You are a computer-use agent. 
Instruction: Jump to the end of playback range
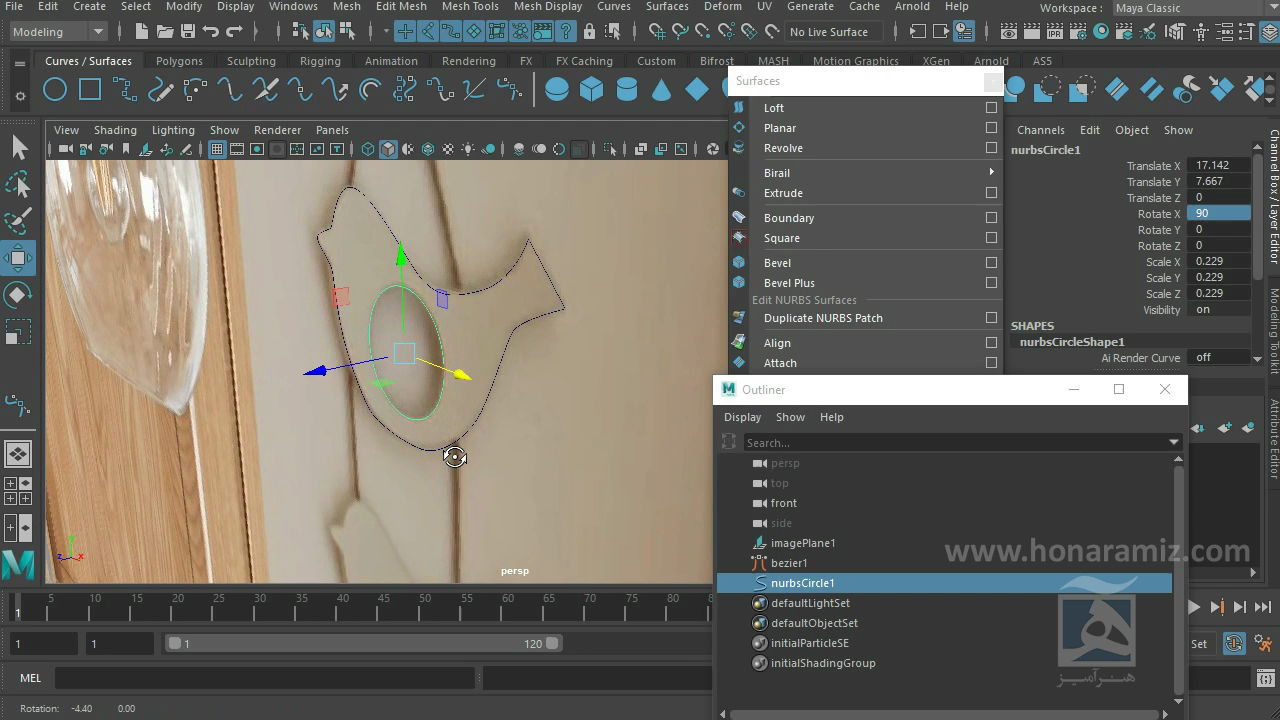coord(1263,607)
